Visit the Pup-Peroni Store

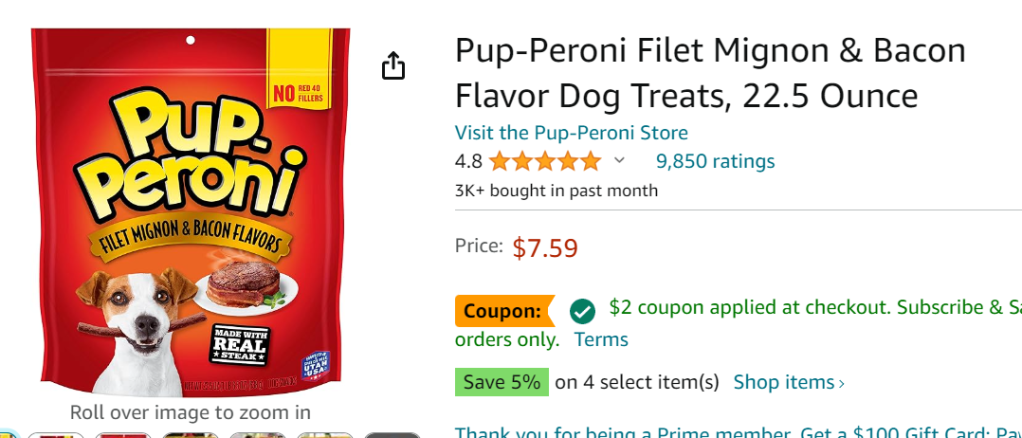(x=571, y=133)
